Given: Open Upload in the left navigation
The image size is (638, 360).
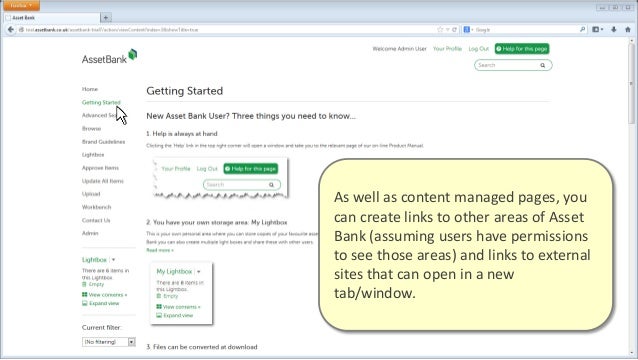Looking at the screenshot, I should pos(91,194).
